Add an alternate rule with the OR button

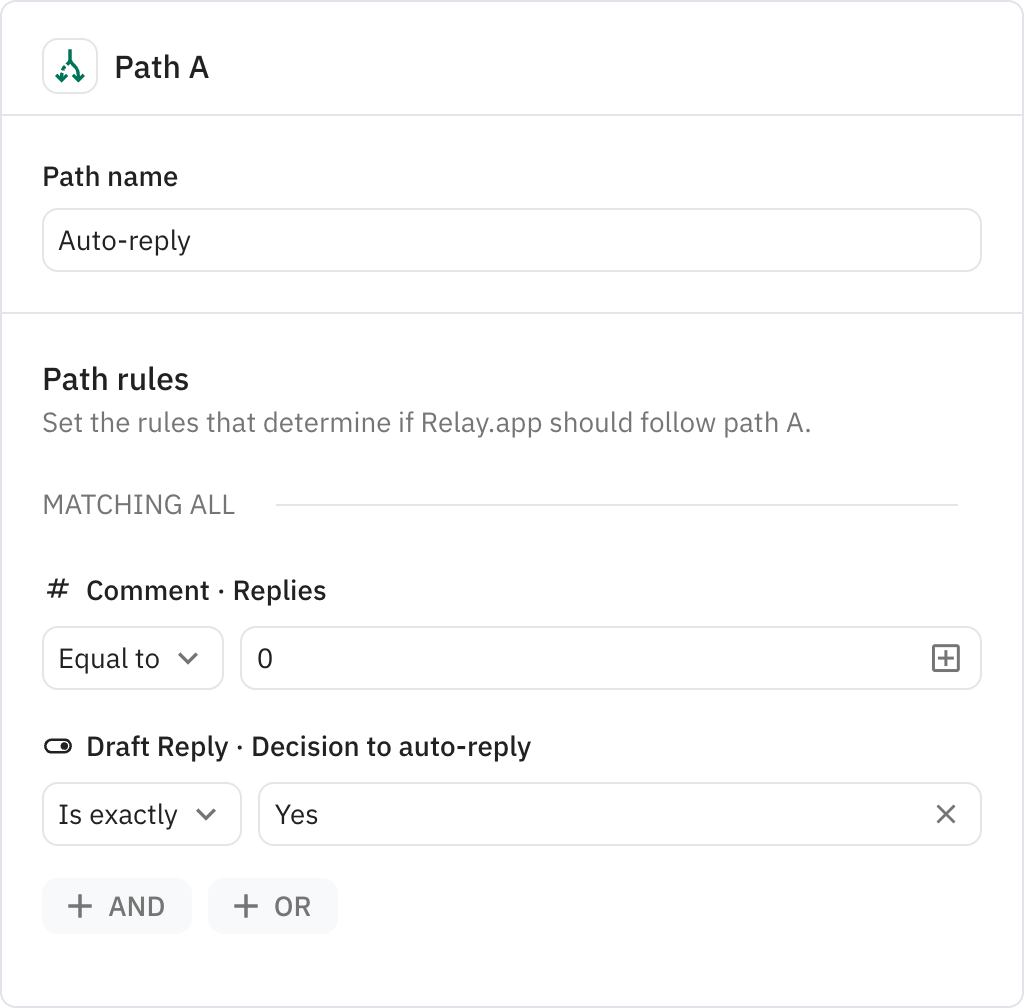click(272, 906)
